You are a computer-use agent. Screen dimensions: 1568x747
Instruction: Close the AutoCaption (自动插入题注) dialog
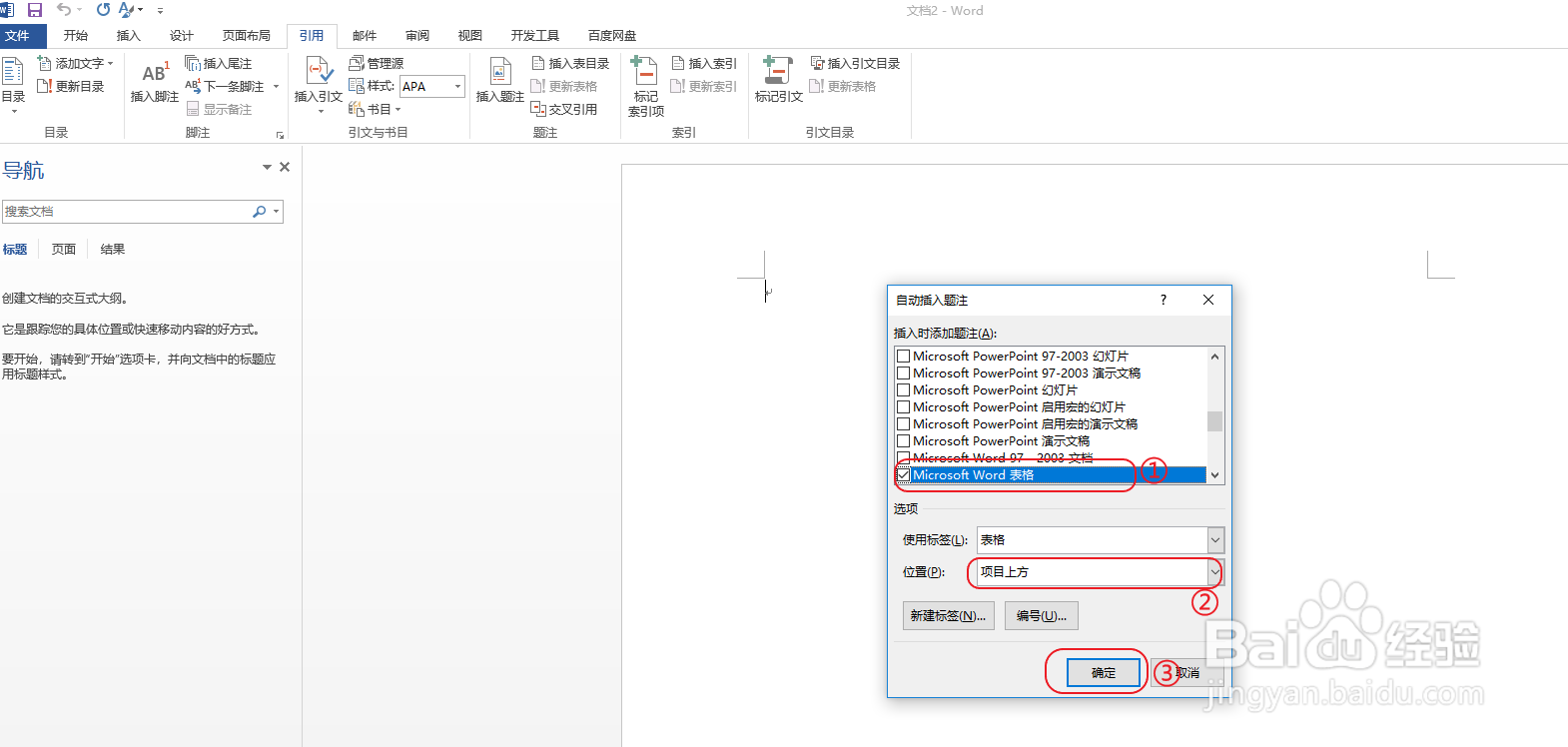tap(1208, 300)
